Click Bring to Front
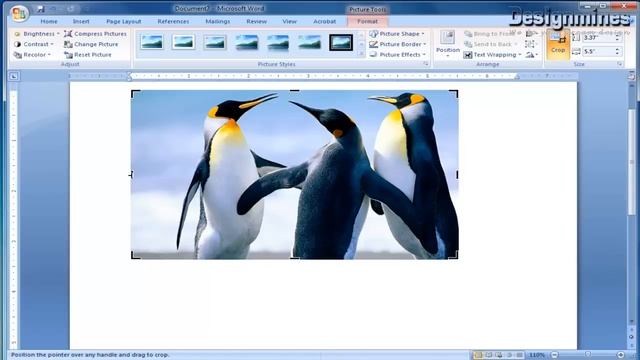 point(491,34)
